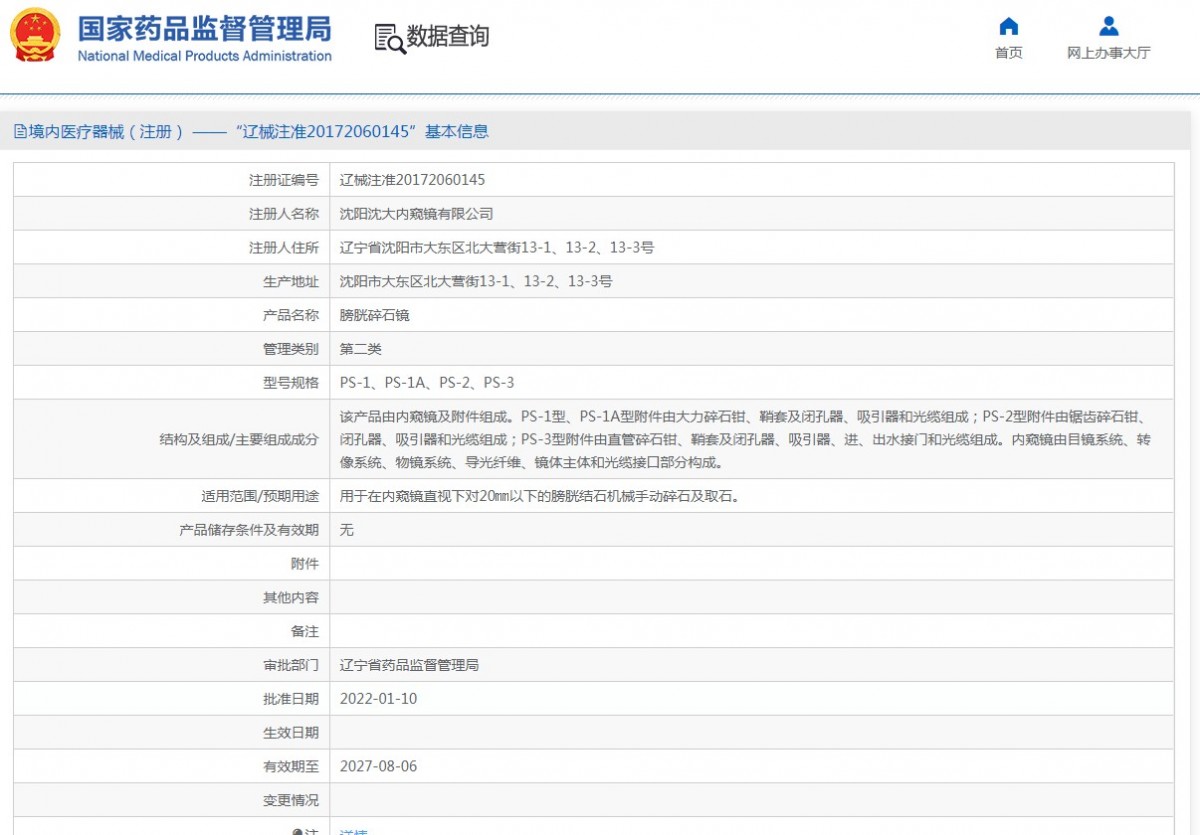Viewport: 1200px width, 835px height.
Task: Select registration number 辽械注准20172060145 value
Action: tap(412, 180)
